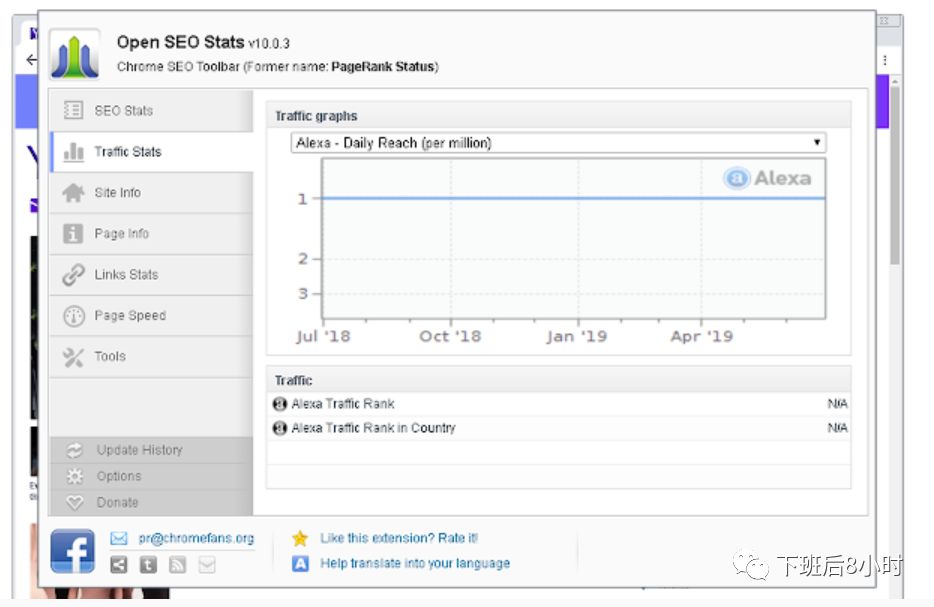This screenshot has width=934, height=607.
Task: Open the extension Options
Action: pos(151,477)
